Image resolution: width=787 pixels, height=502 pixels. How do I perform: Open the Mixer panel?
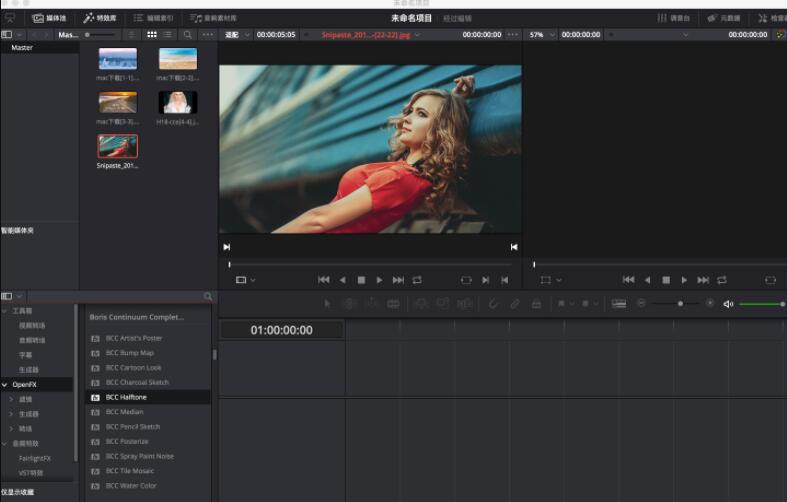[674, 18]
